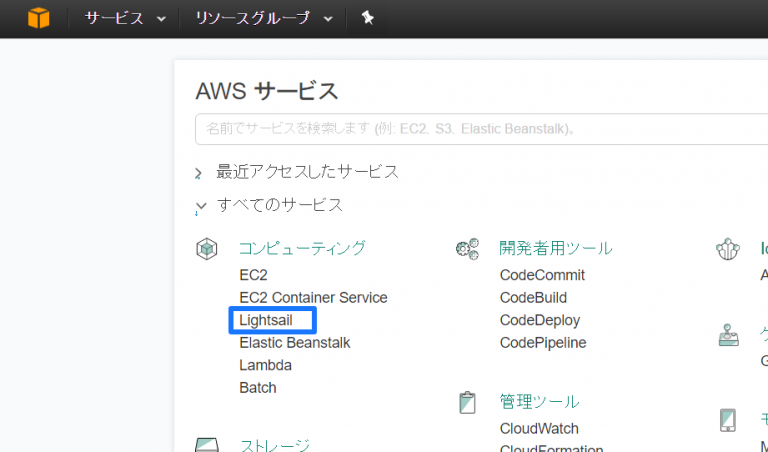Select CodeCommit under developer tools
This screenshot has width=768, height=452.
(x=542, y=275)
